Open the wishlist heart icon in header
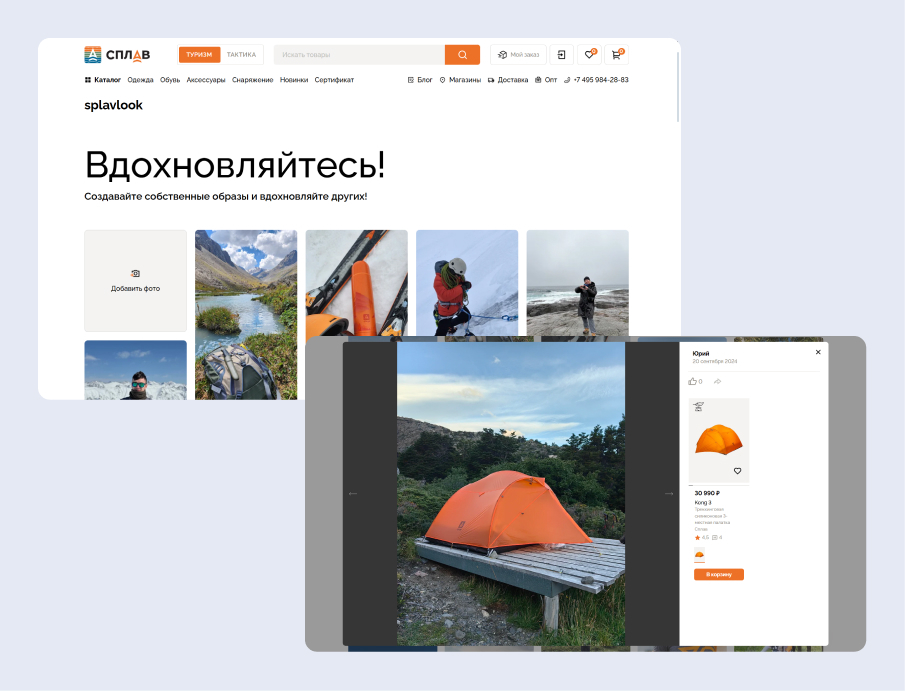This screenshot has height=691, width=905. (590, 55)
